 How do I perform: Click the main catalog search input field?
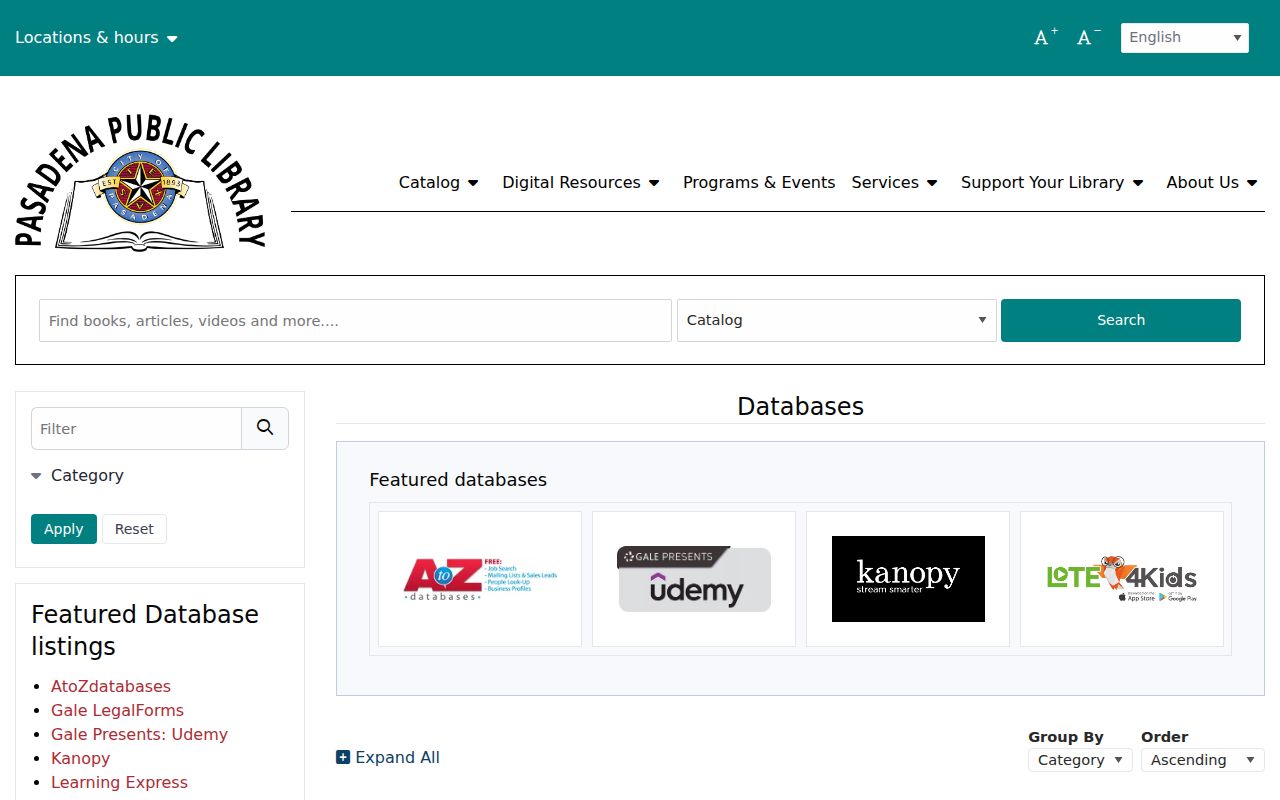click(355, 320)
